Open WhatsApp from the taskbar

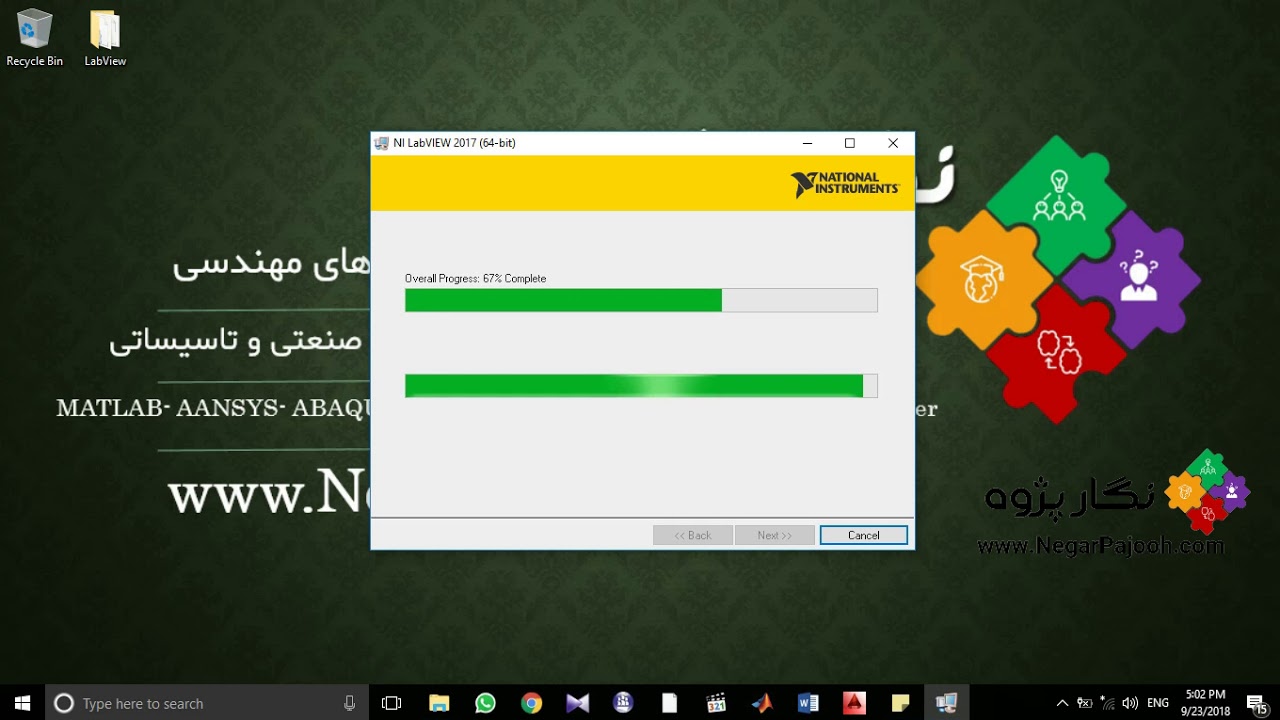(x=485, y=703)
